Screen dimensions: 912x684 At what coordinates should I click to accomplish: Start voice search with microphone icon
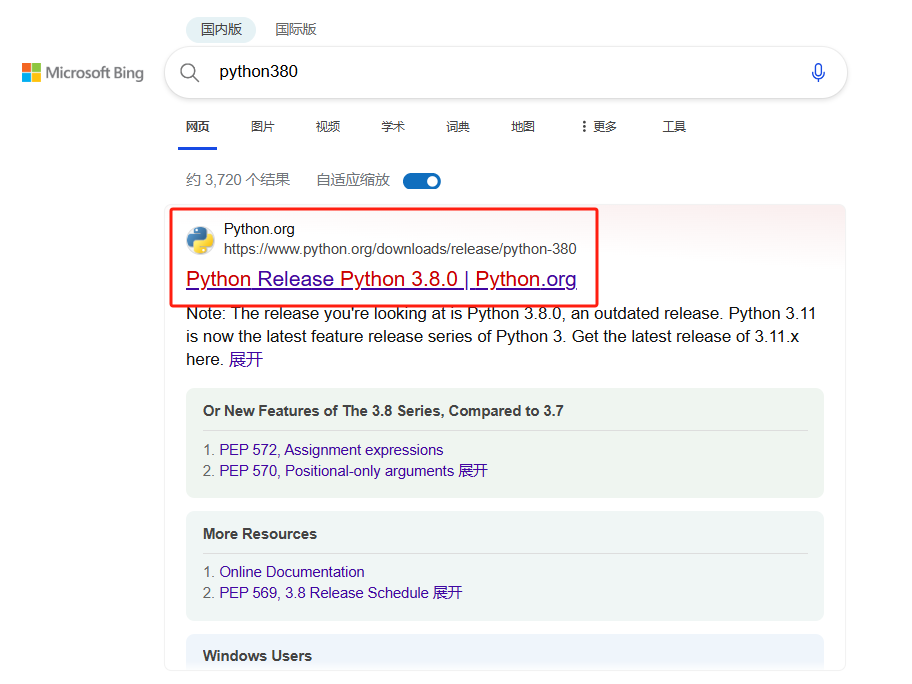(818, 72)
